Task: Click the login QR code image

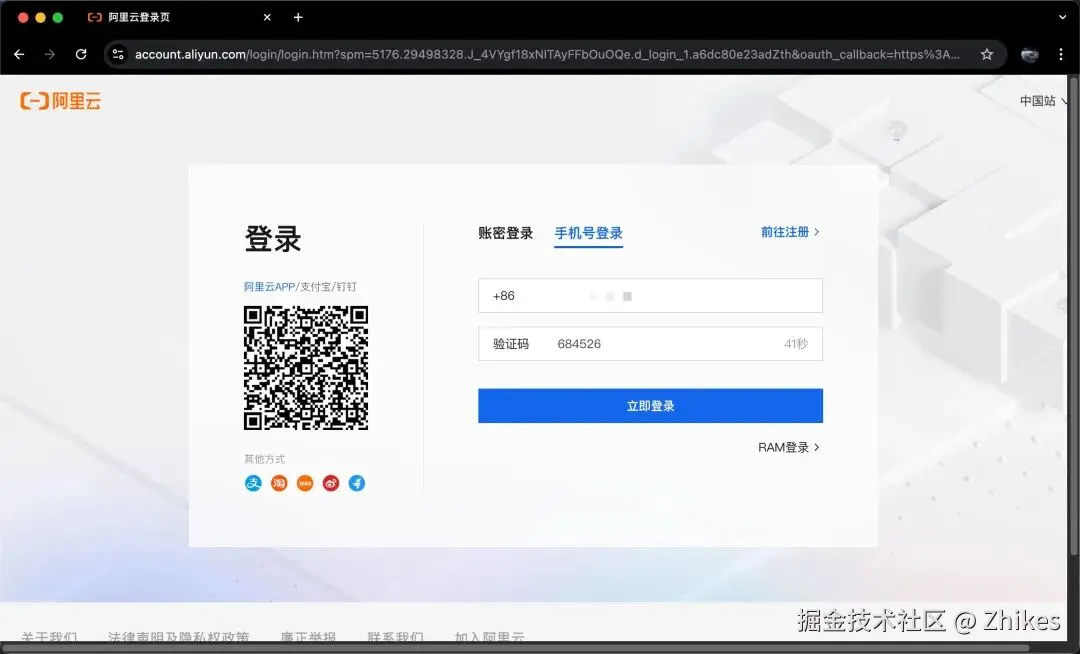Action: (x=306, y=368)
